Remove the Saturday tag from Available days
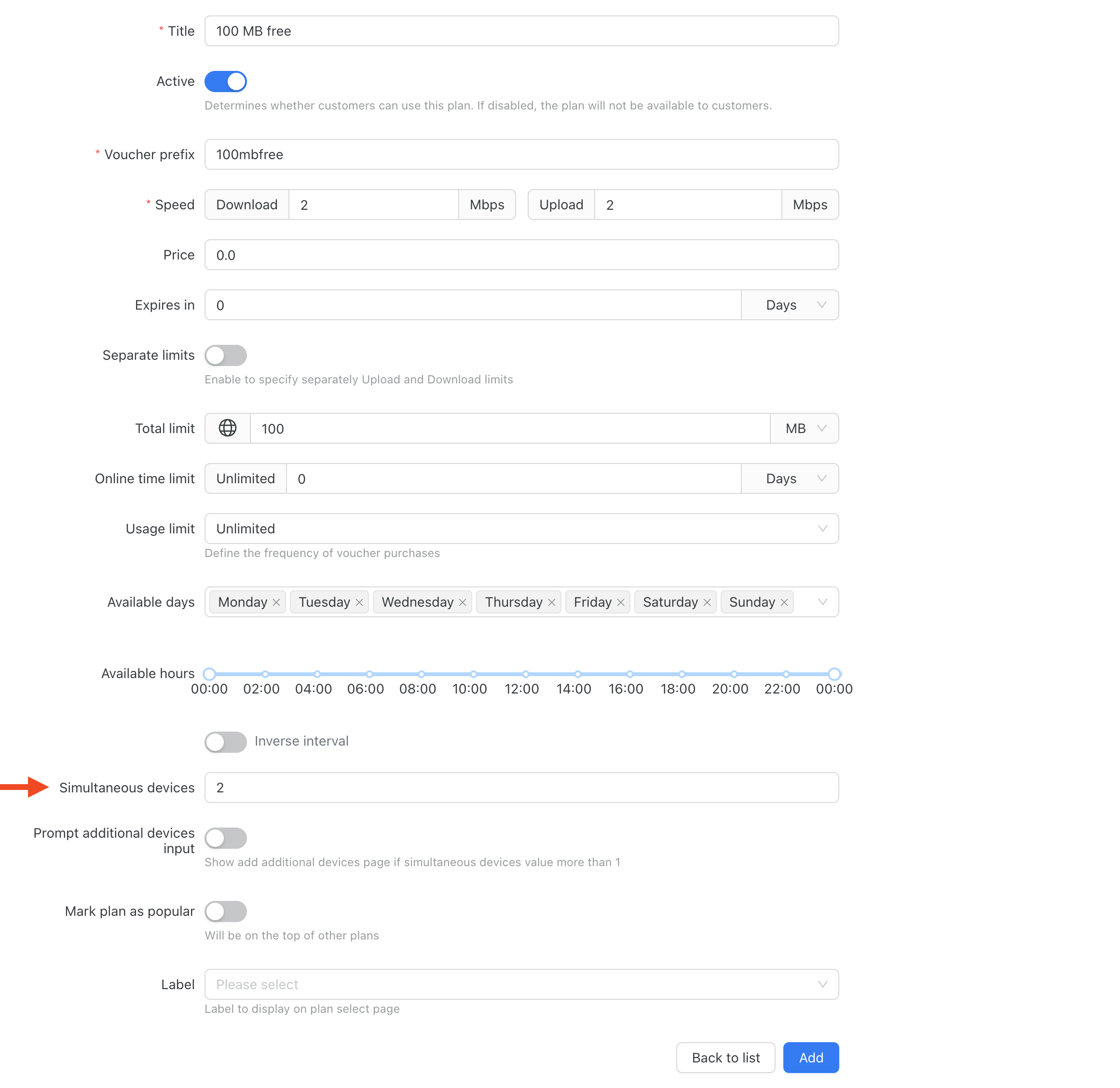Image resolution: width=1120 pixels, height=1088 pixels. (707, 602)
